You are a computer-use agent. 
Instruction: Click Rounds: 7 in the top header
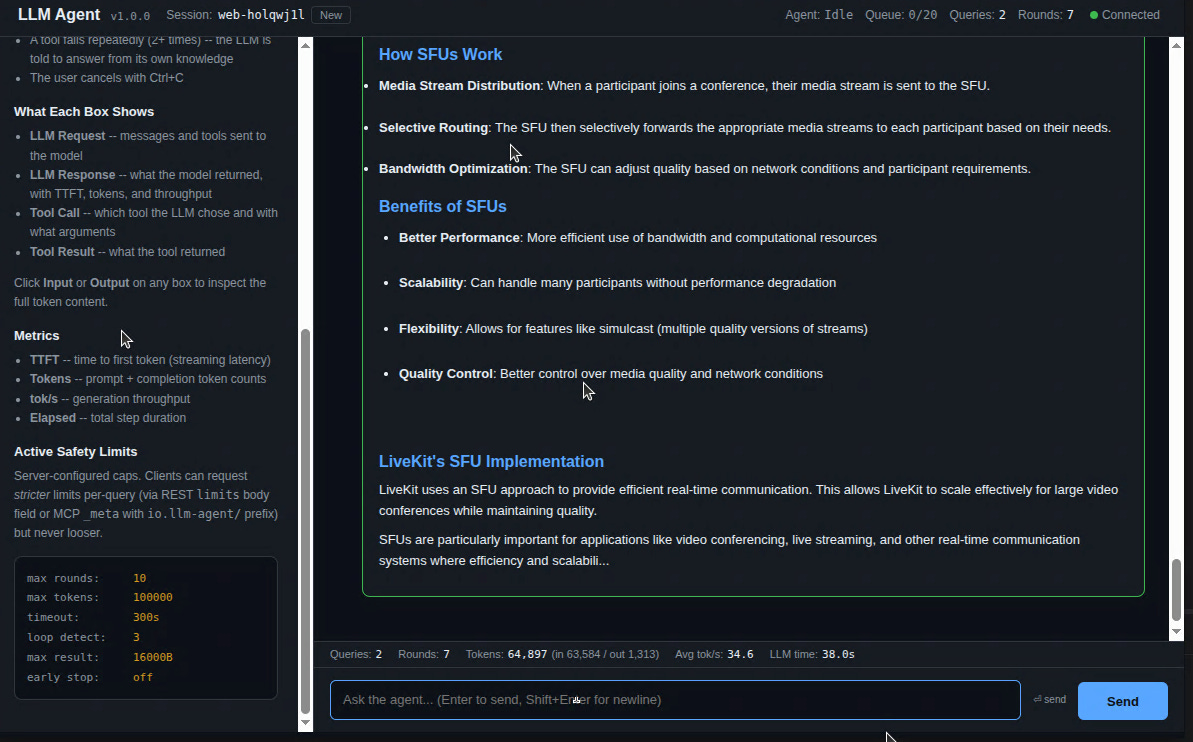pyautogui.click(x=1045, y=15)
